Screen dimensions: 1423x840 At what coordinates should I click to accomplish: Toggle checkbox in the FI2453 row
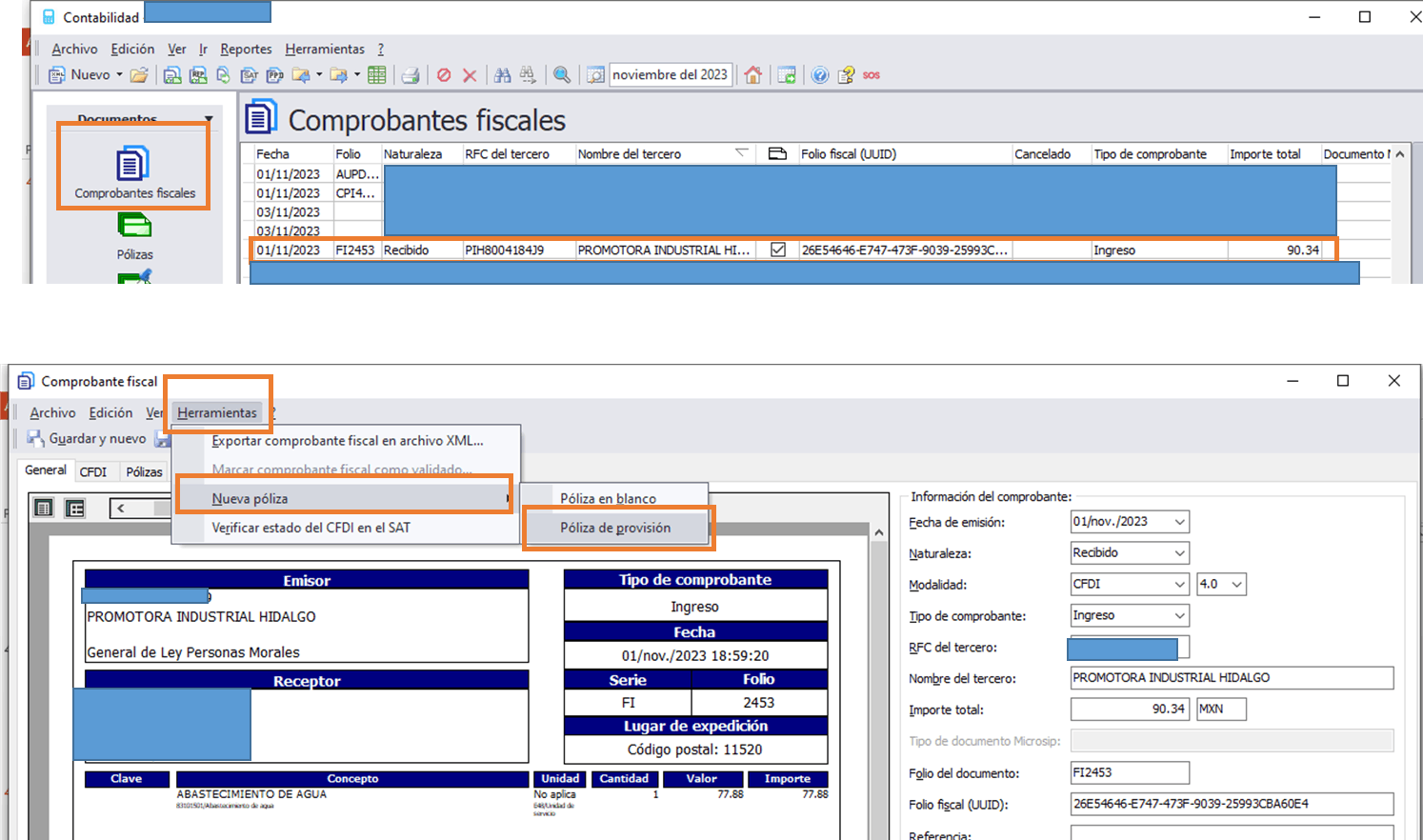(x=778, y=250)
